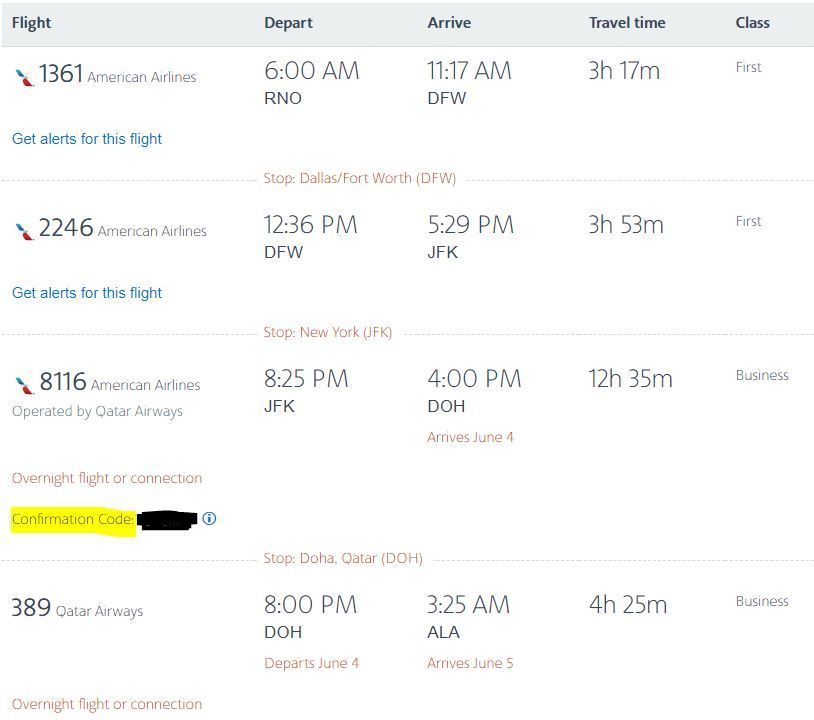Screen dimensions: 814x720
Task: Click the highlighted Confirmation Code label
Action: pos(73,520)
